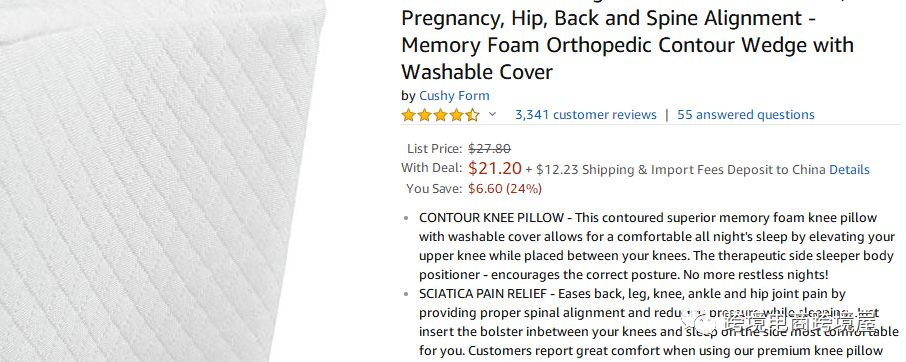
Task: Click the first gold rating star
Action: click(409, 115)
